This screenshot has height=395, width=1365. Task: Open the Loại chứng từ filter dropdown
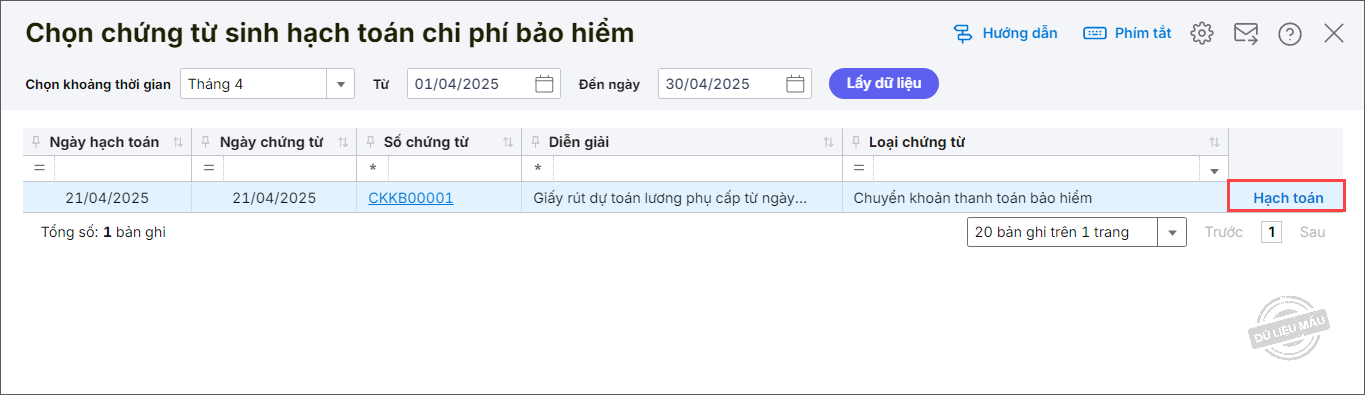(x=1214, y=169)
